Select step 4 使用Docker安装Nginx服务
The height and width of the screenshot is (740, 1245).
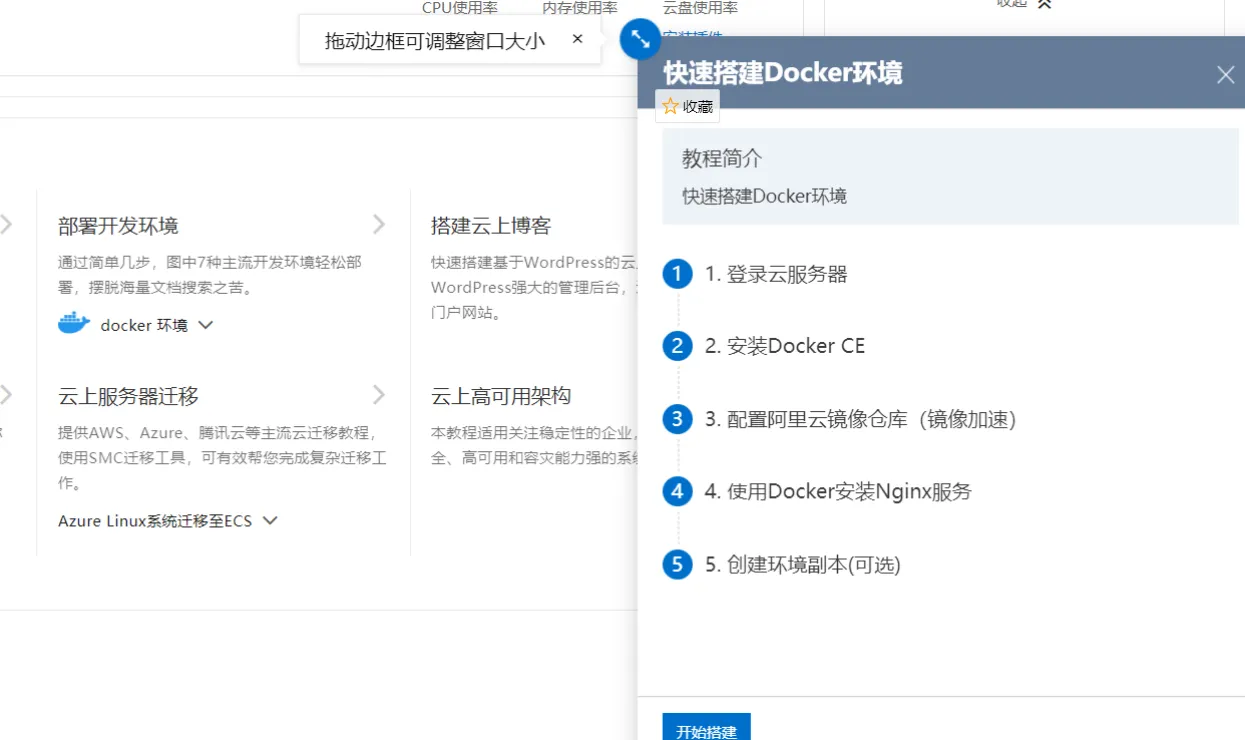[838, 491]
